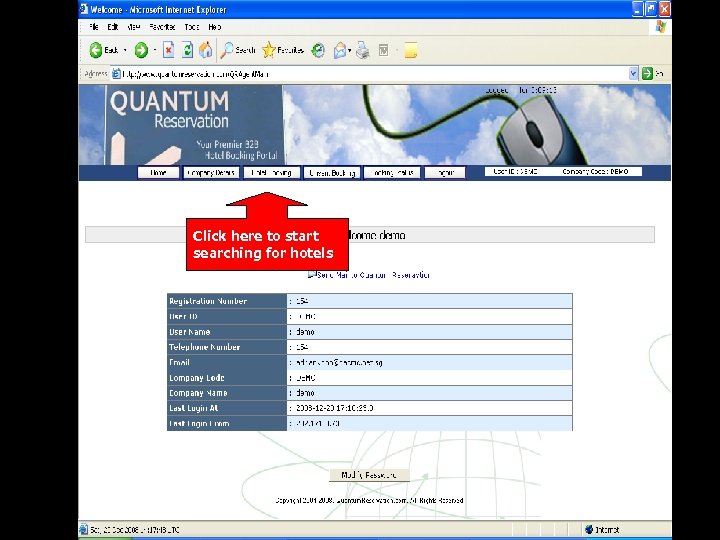Screen dimensions: 720x540
Task: Click the yellow notes toolbar icon
Action: (411, 50)
